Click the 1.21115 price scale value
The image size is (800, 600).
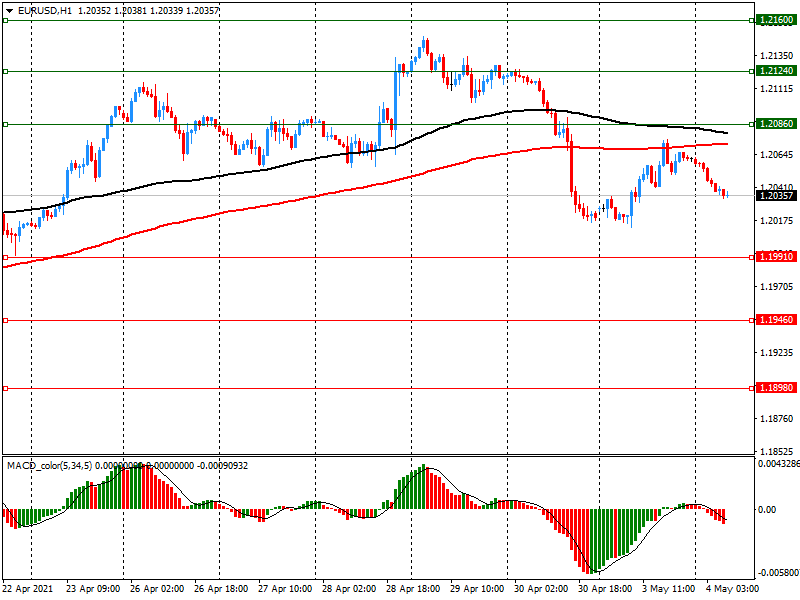(777, 89)
